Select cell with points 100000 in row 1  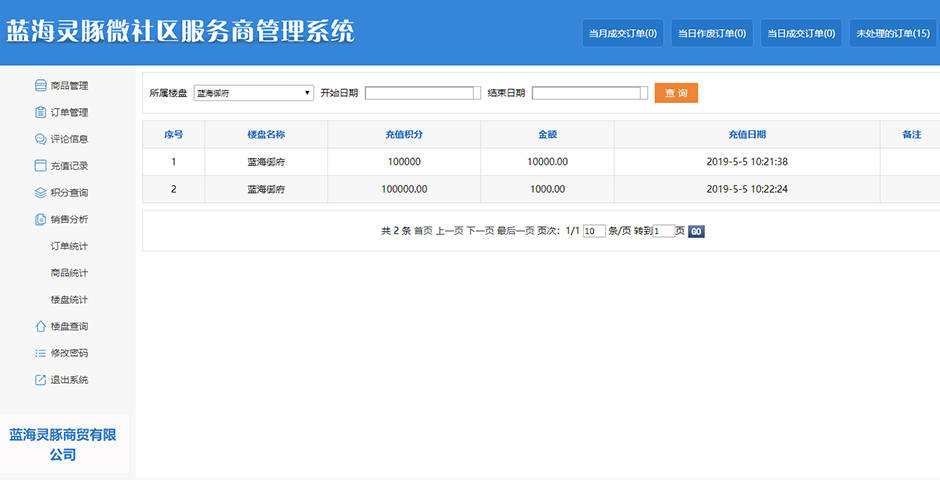click(x=404, y=162)
